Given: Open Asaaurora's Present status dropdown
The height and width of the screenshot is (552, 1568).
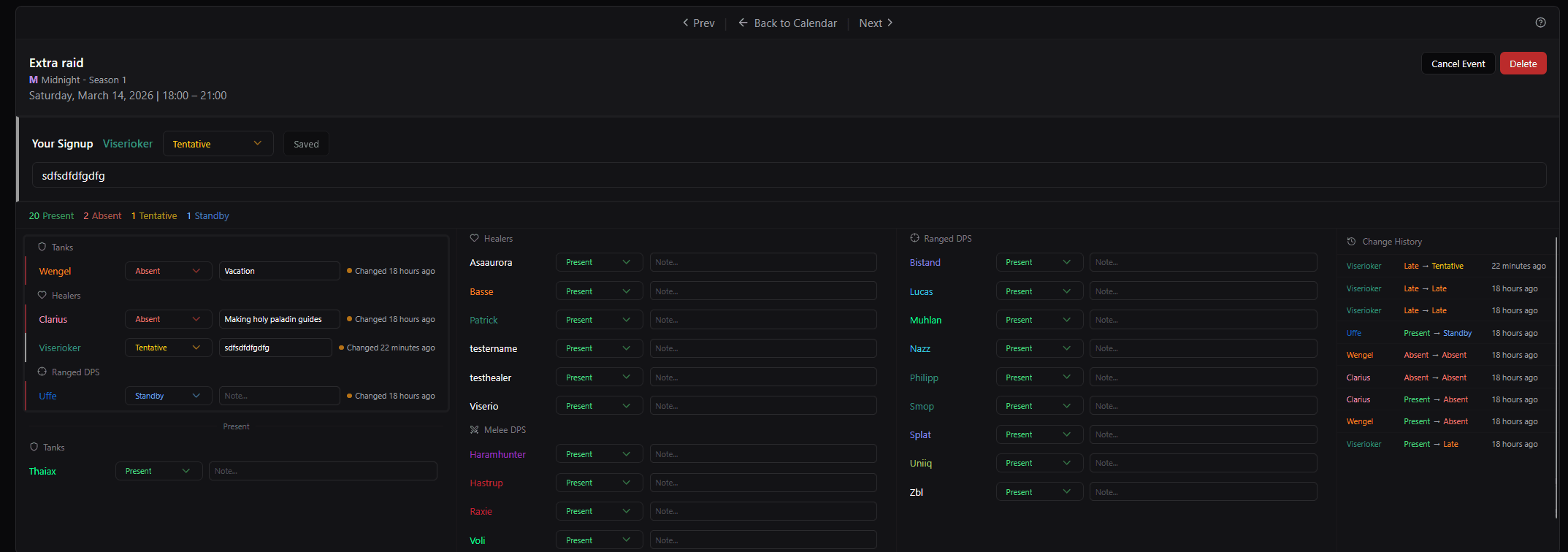Looking at the screenshot, I should point(599,262).
